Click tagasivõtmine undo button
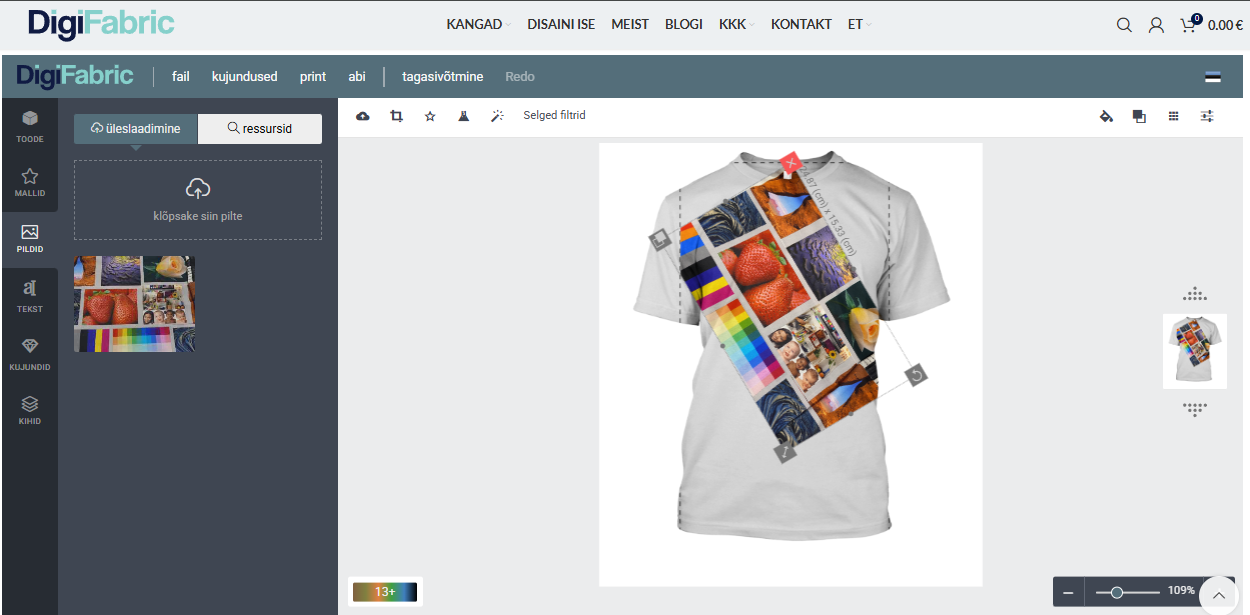 pyautogui.click(x=442, y=76)
